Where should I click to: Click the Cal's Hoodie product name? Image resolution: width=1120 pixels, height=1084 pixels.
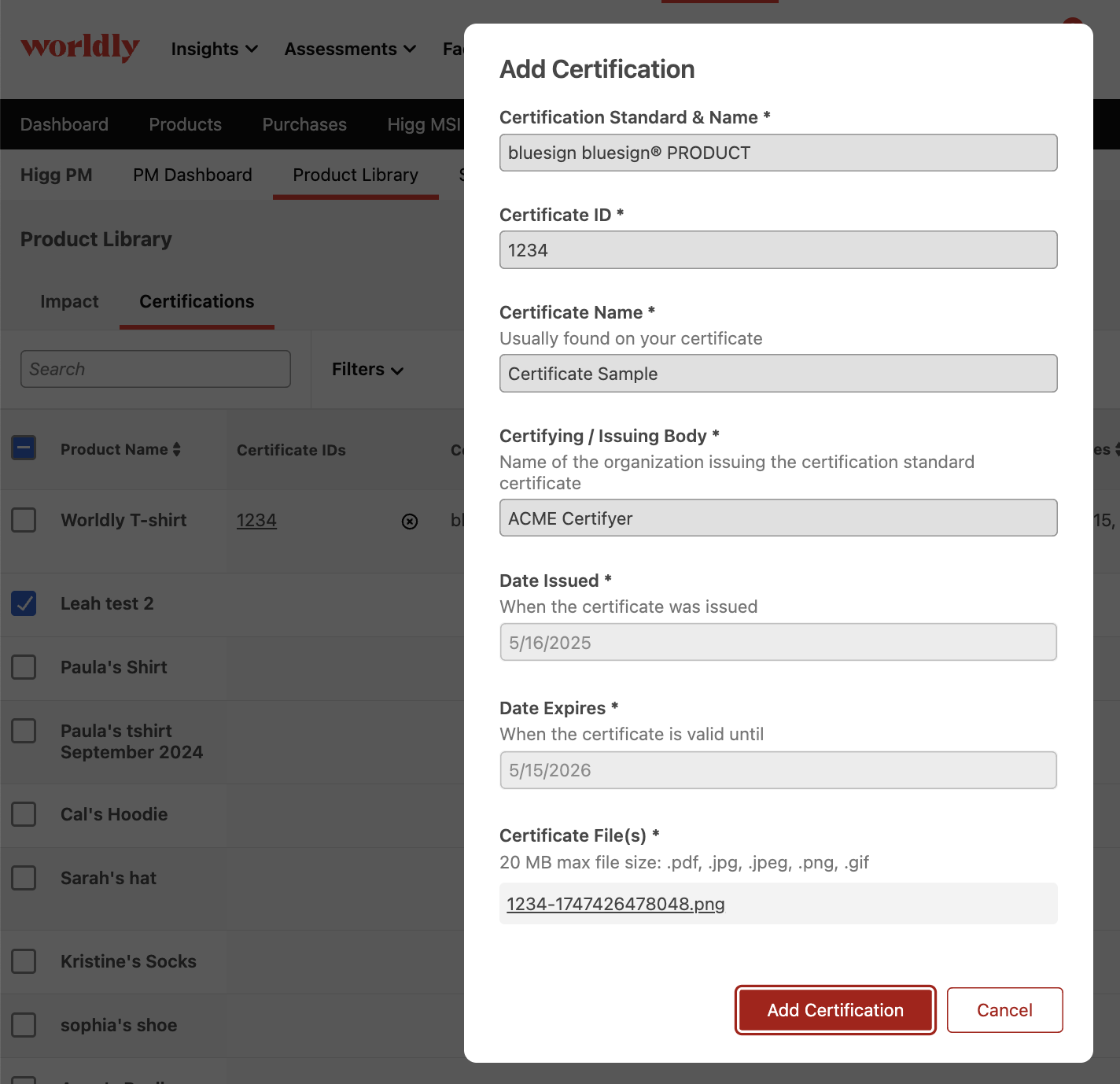[114, 814]
